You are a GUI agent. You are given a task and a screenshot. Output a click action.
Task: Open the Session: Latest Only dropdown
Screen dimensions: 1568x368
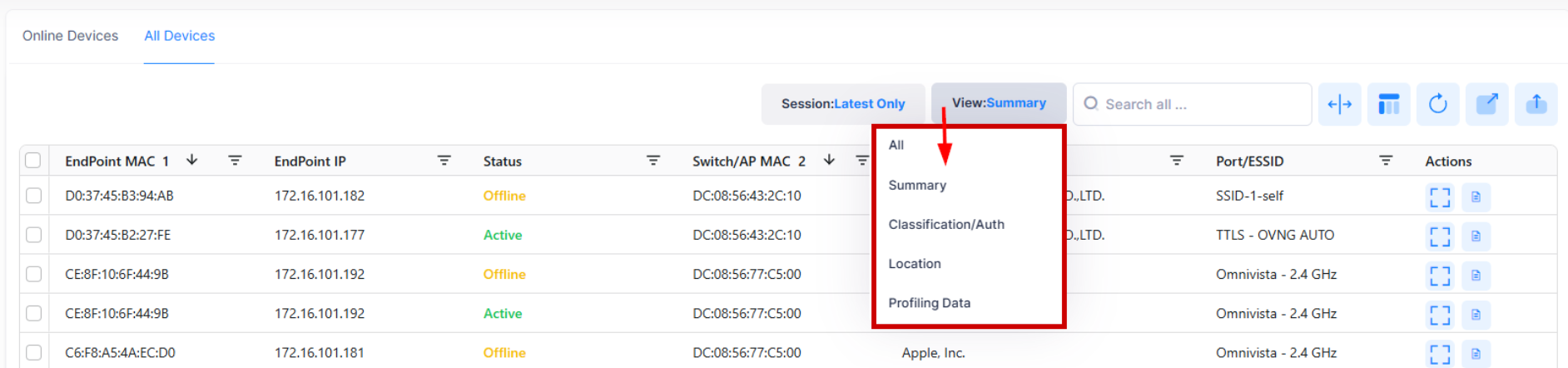(842, 104)
